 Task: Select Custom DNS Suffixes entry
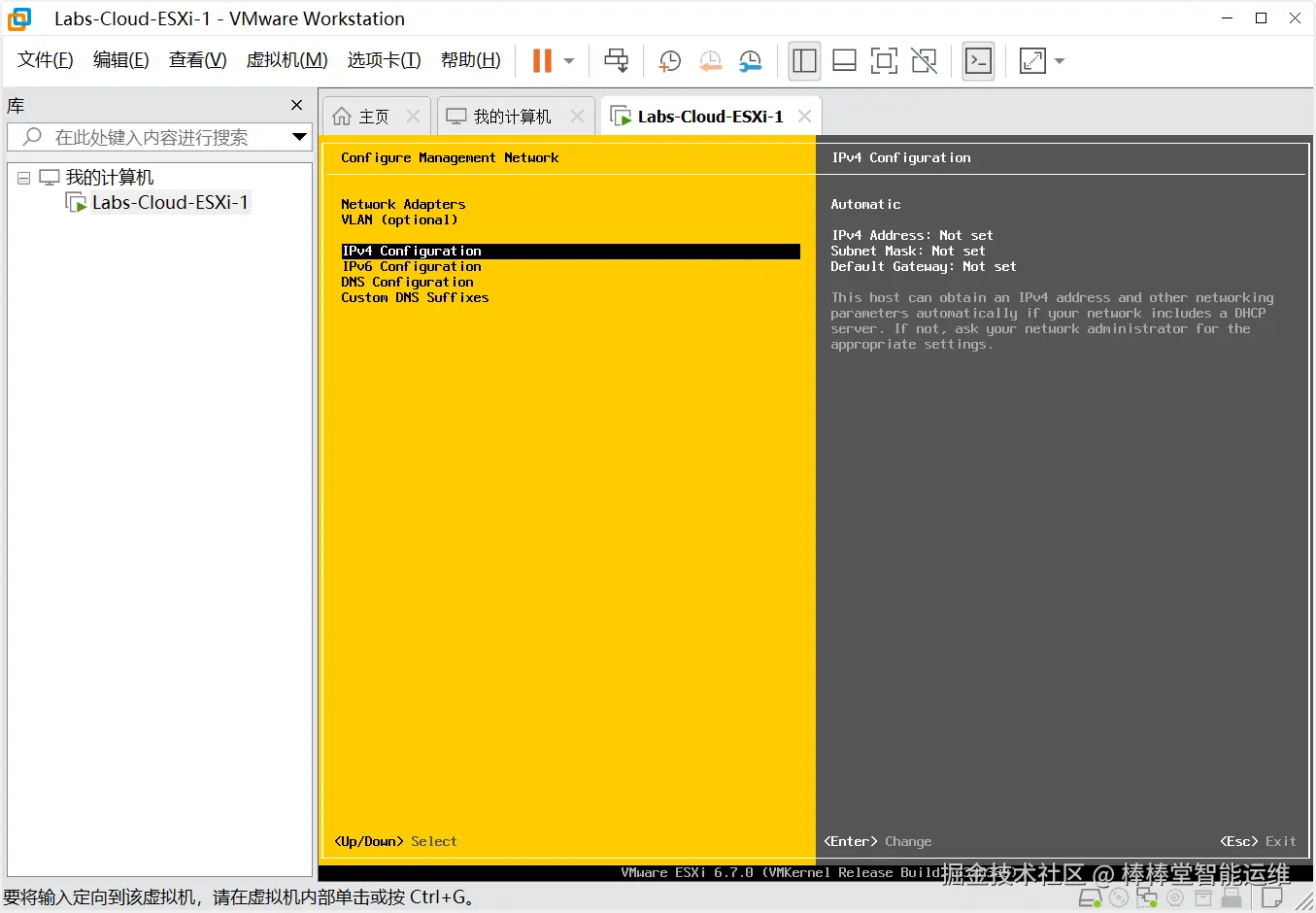(415, 297)
